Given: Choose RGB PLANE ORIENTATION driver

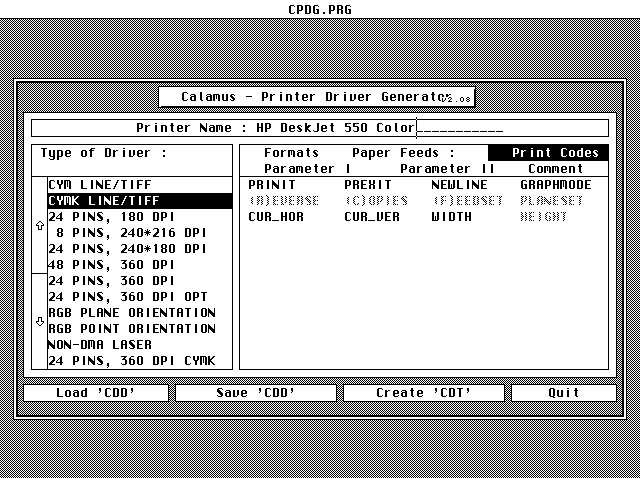Looking at the screenshot, I should point(140,313).
